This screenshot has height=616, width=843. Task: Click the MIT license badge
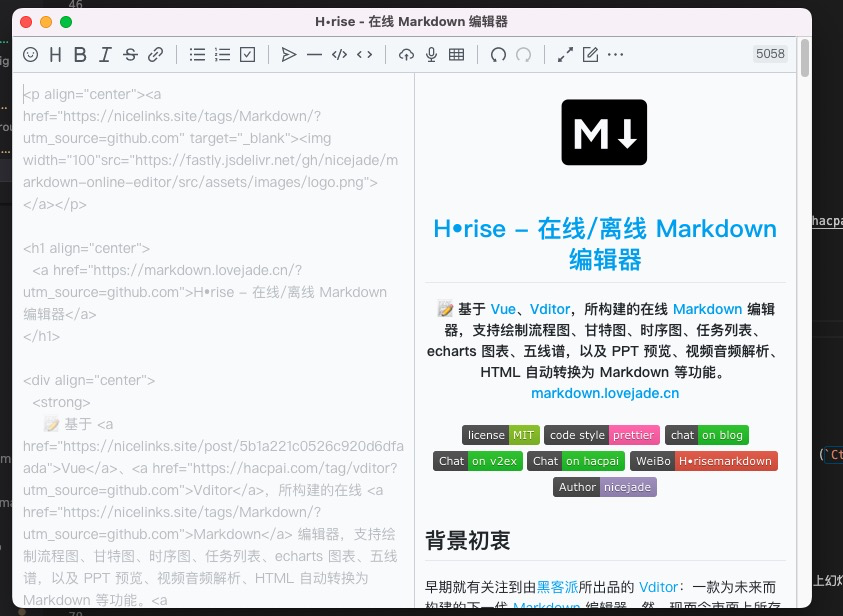[524, 435]
